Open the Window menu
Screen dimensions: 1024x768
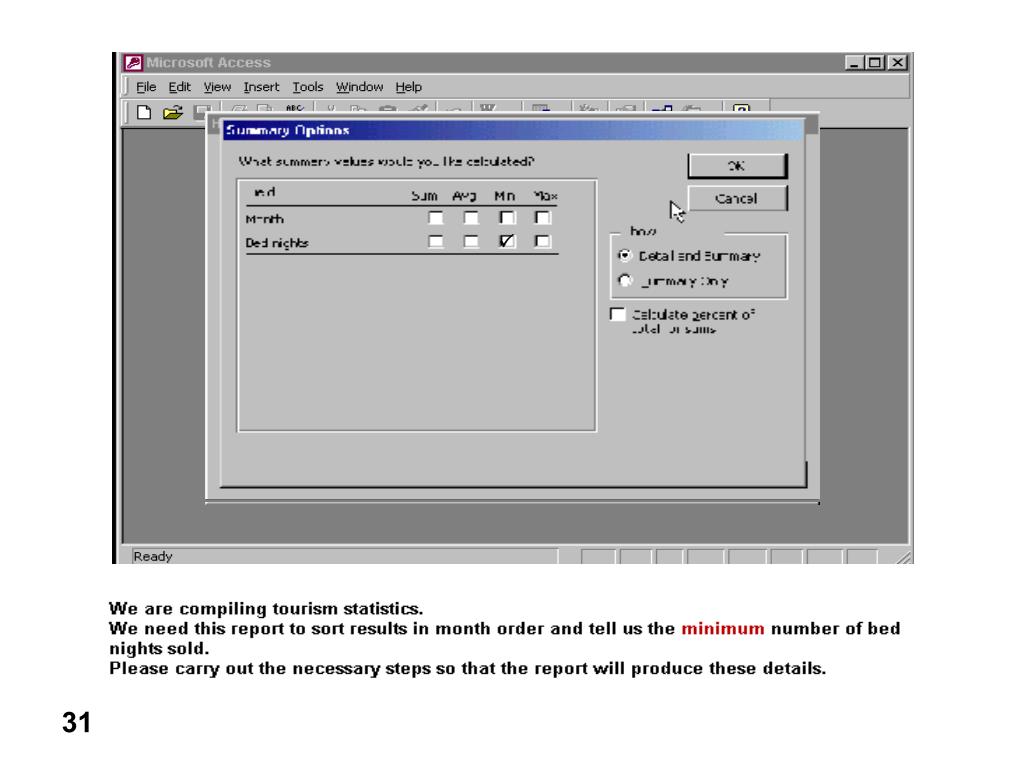click(x=359, y=87)
